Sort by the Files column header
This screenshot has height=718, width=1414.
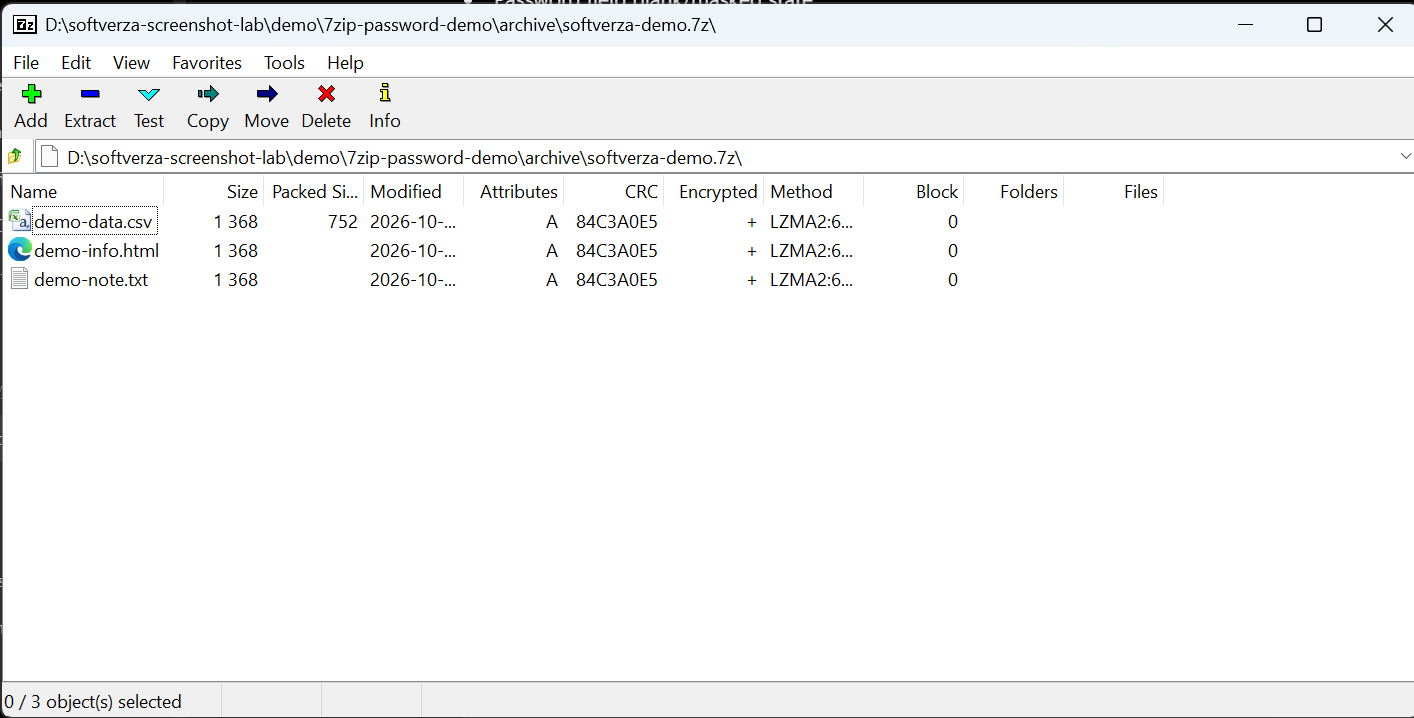[1114, 191]
